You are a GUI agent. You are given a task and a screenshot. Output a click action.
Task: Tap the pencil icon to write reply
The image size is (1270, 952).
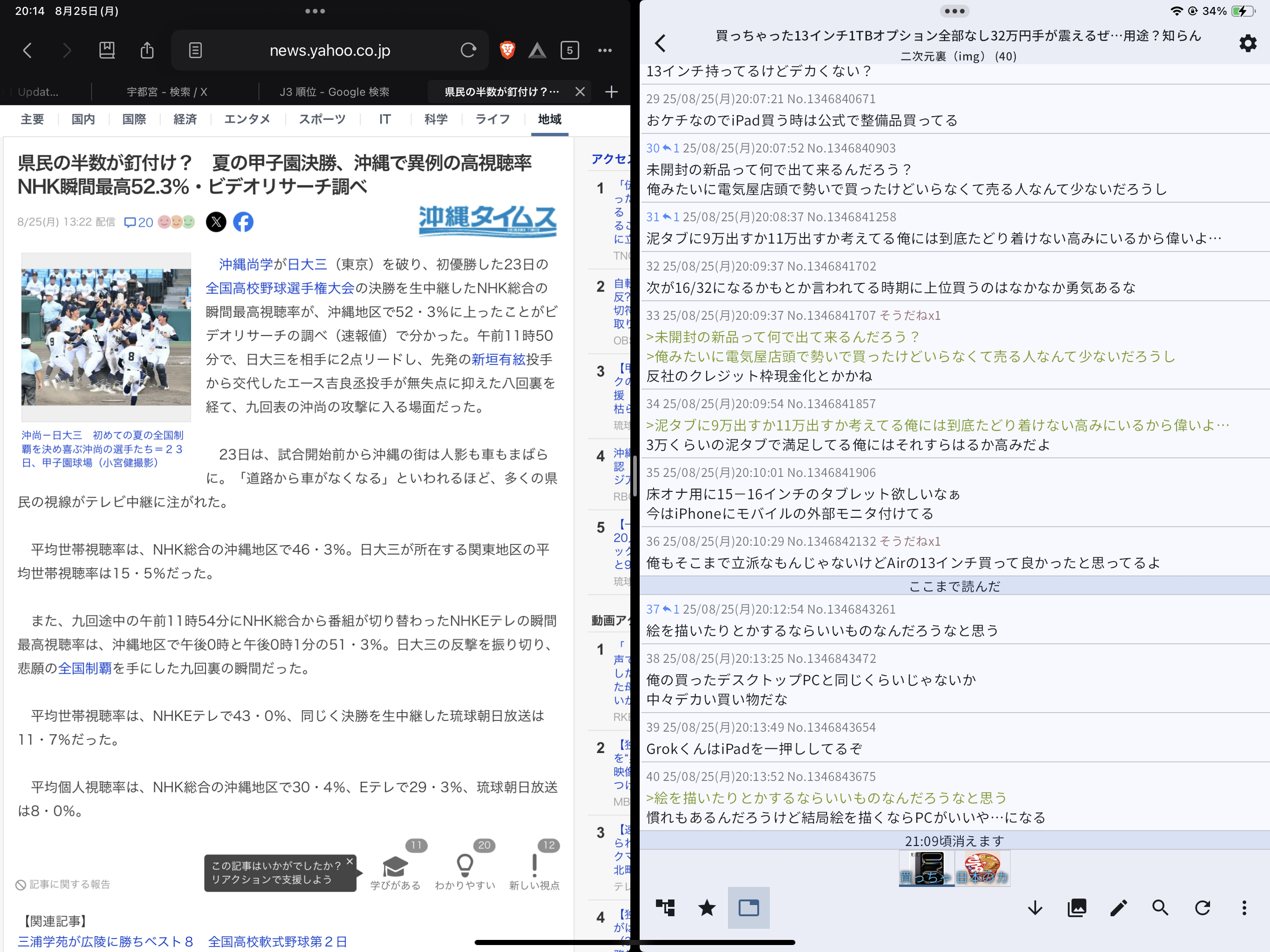tap(1118, 908)
